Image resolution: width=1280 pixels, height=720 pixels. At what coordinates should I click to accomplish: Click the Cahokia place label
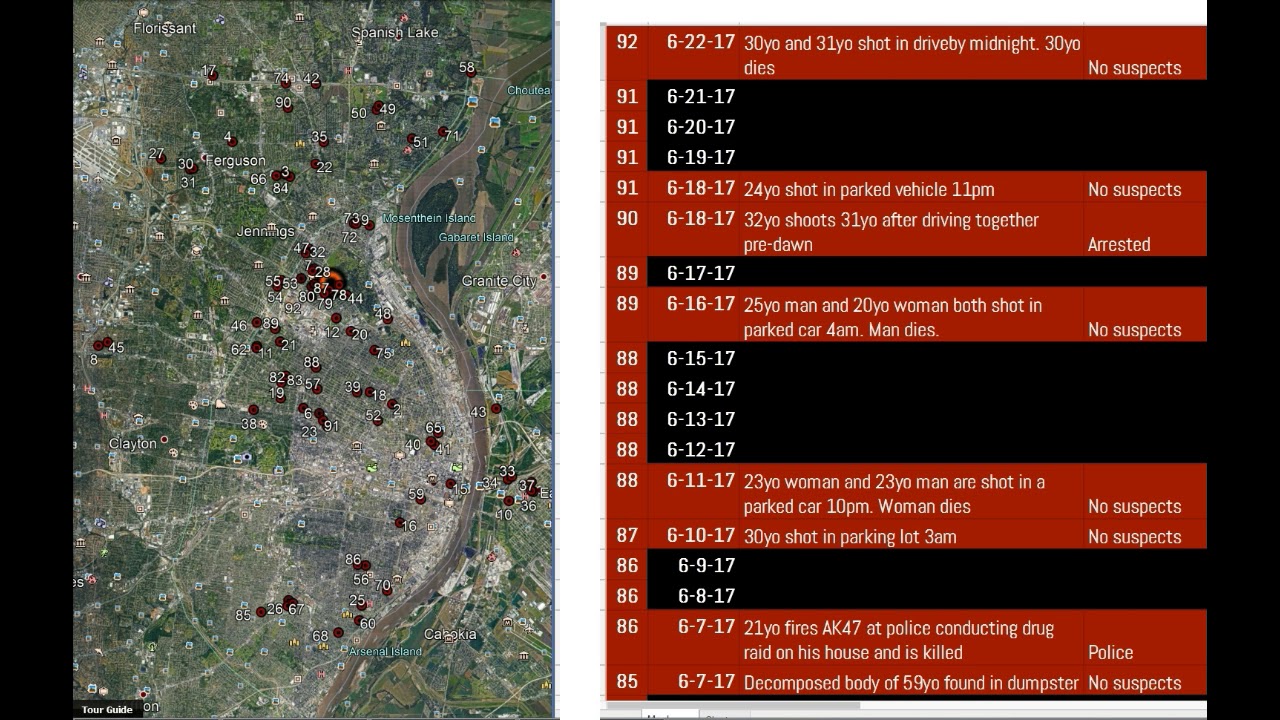[450, 634]
